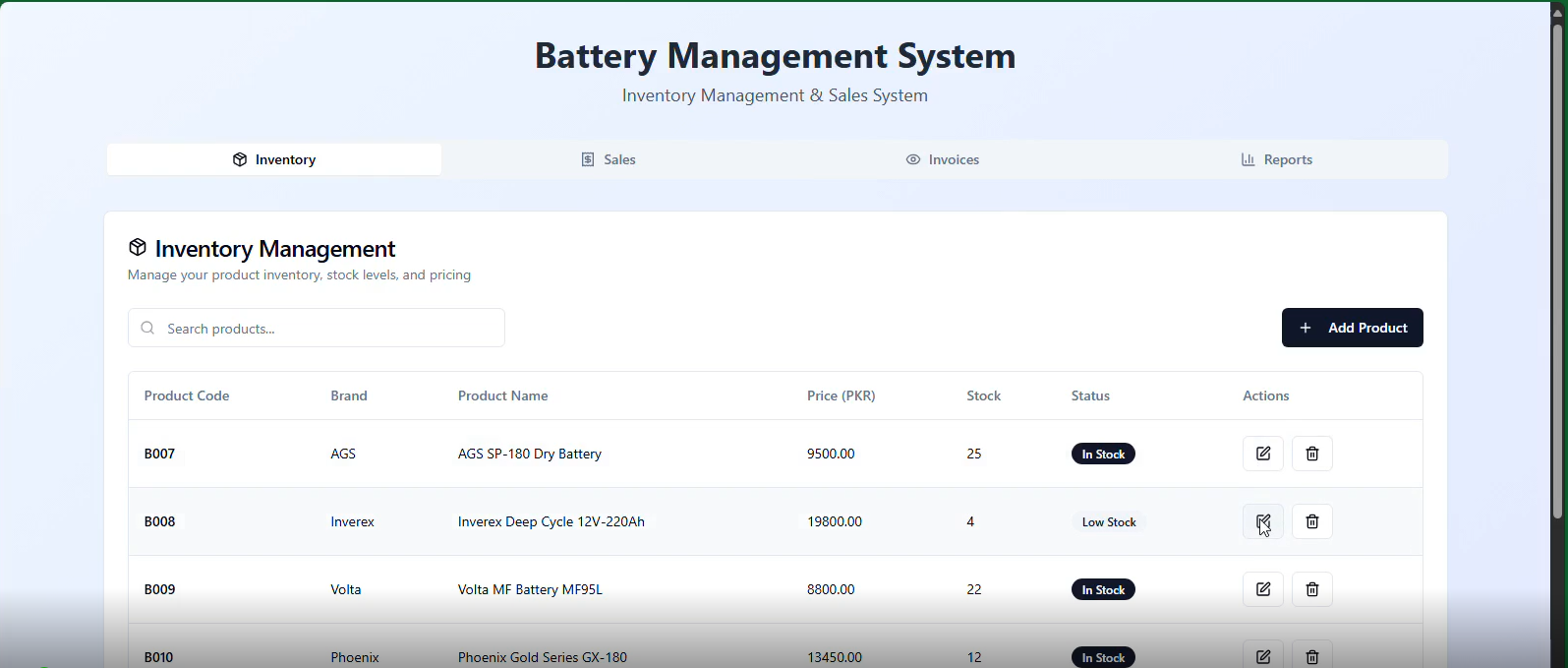
Task: Click product name AGS SP-180 Dry Battery
Action: (x=530, y=454)
